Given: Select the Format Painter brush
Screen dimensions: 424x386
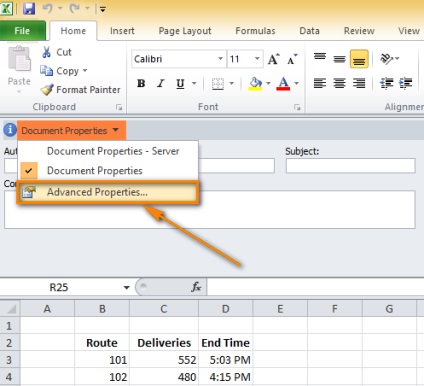Looking at the screenshot, I should pyautogui.click(x=47, y=89).
